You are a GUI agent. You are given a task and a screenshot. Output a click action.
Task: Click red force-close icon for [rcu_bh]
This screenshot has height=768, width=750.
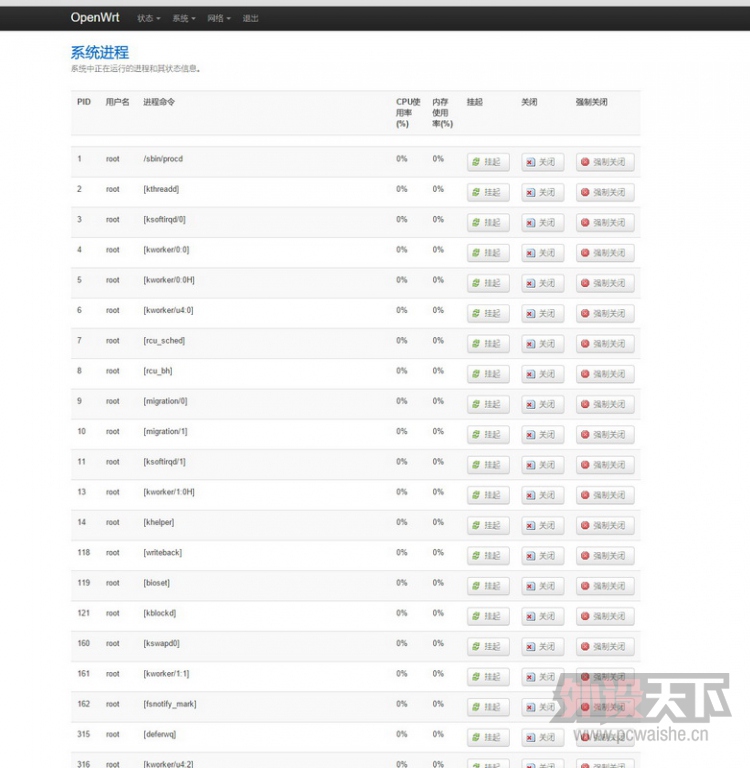585,374
